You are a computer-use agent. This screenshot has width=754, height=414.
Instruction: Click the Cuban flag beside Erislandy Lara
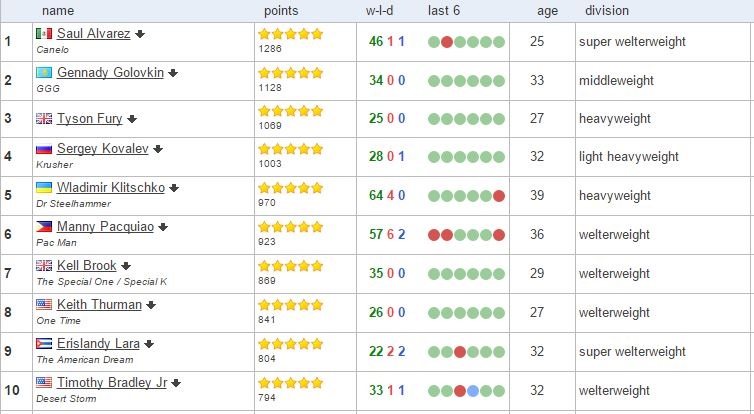[44, 343]
